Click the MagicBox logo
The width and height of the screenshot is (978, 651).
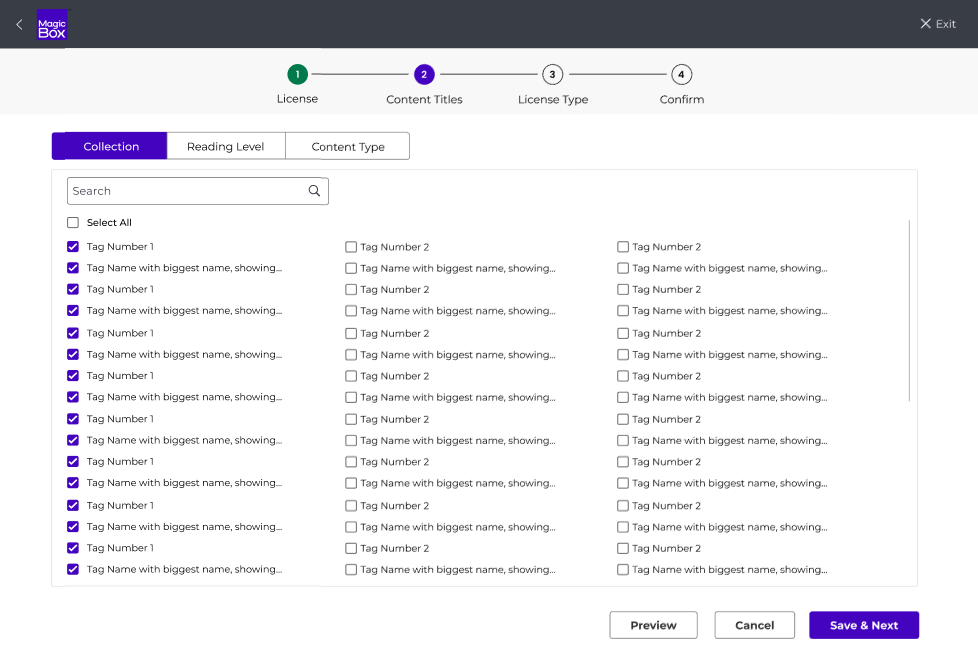[52, 25]
